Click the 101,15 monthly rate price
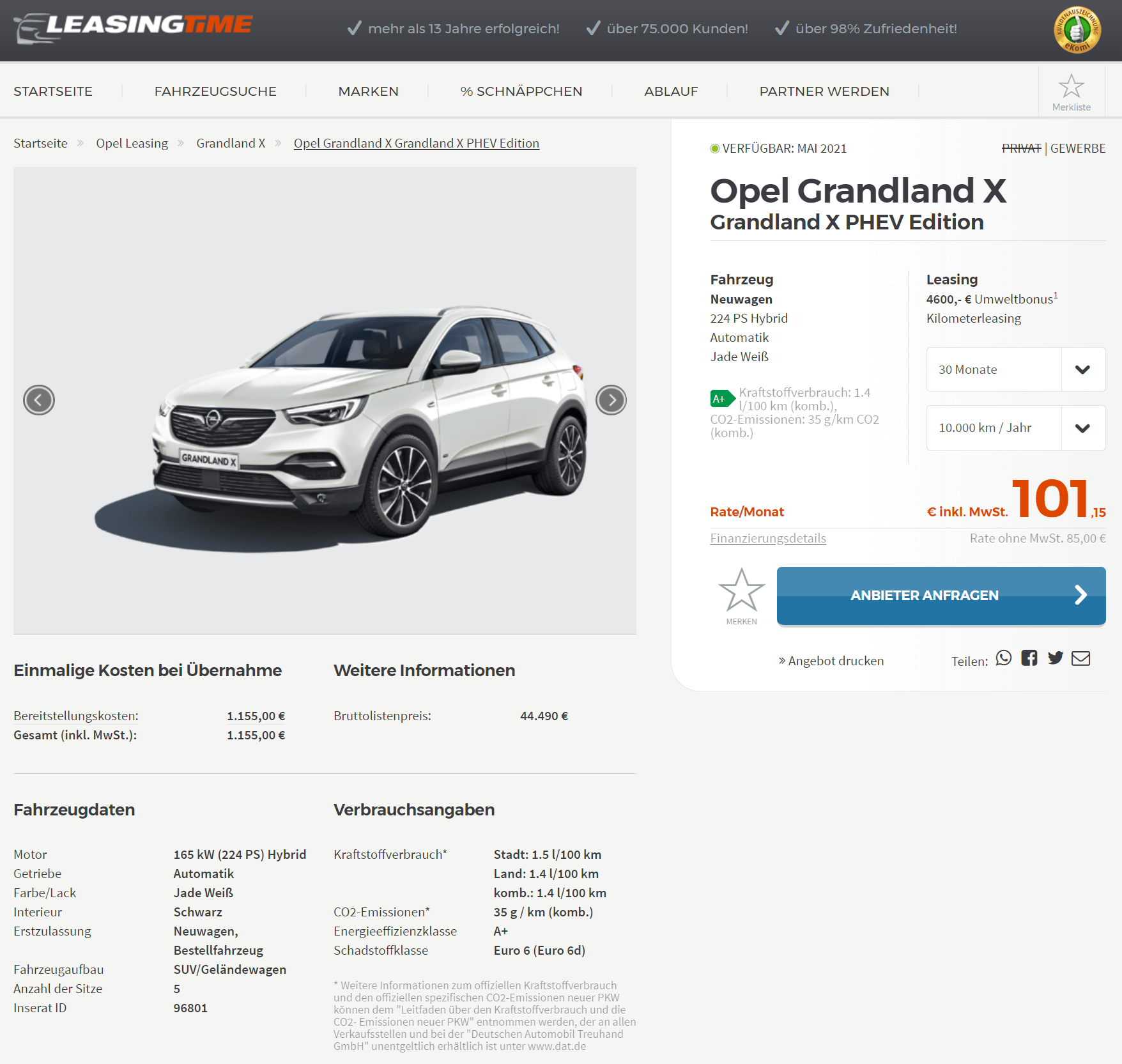The image size is (1122, 1064). pyautogui.click(x=1059, y=499)
